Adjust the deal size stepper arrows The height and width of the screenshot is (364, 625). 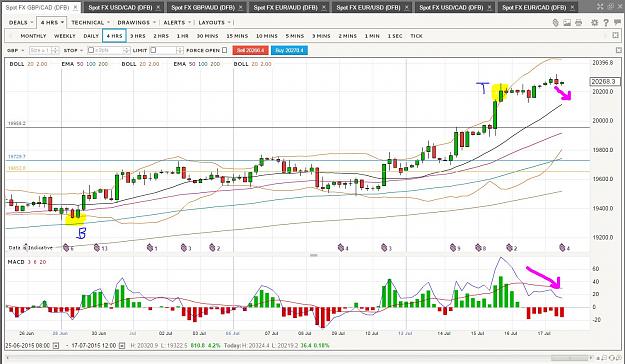point(55,51)
